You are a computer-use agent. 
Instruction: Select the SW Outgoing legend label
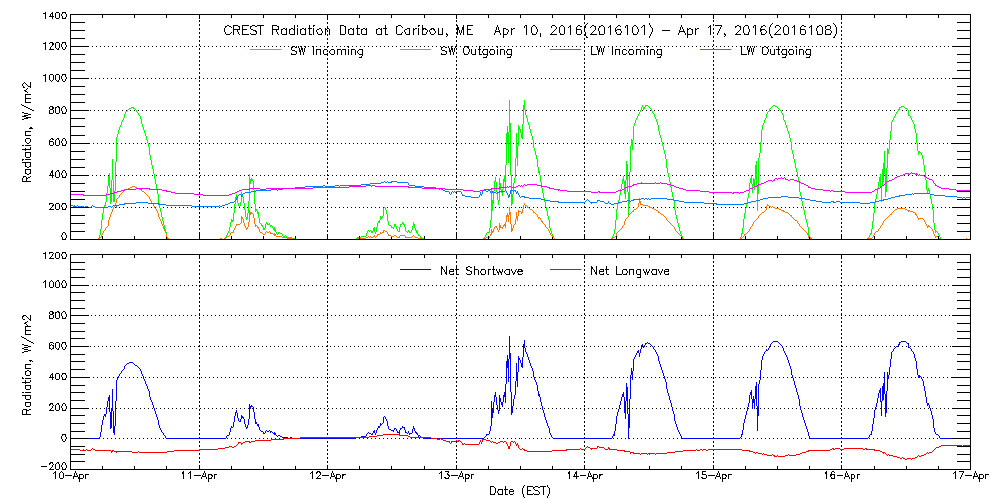click(x=477, y=51)
